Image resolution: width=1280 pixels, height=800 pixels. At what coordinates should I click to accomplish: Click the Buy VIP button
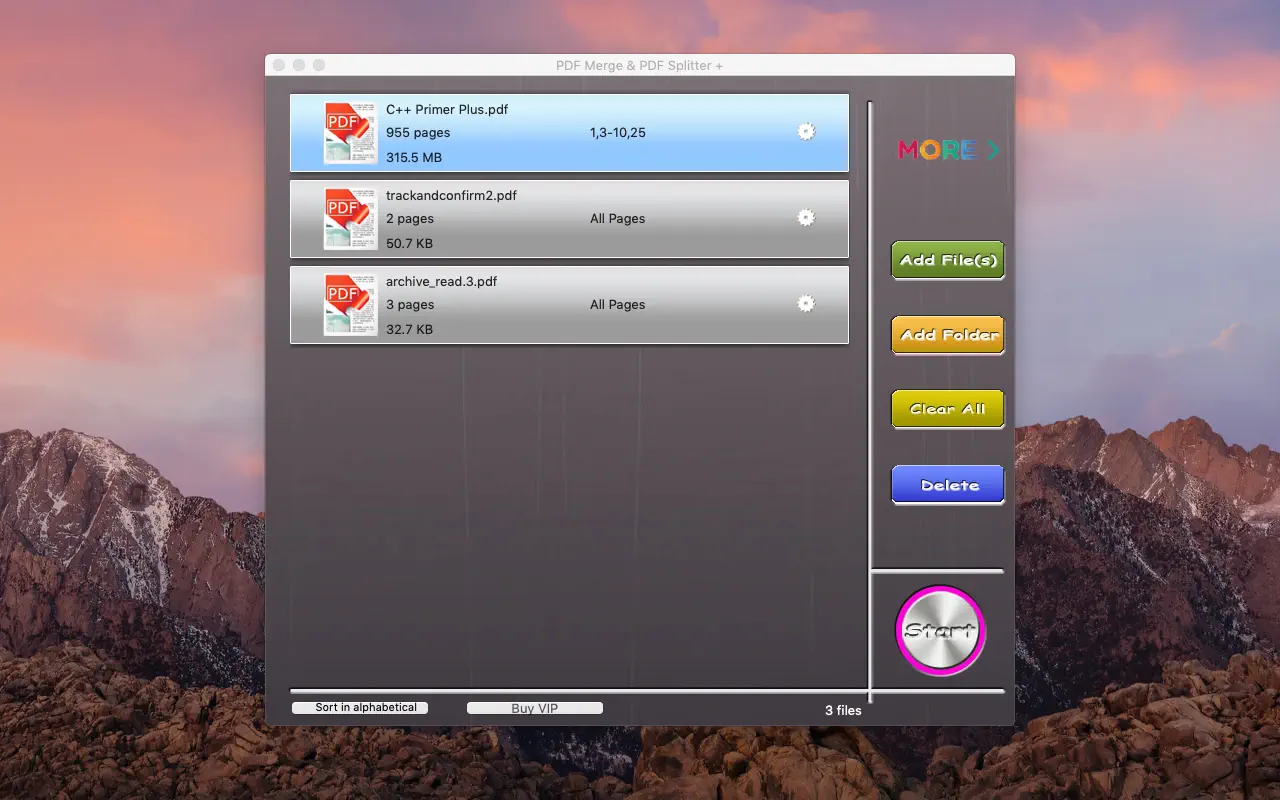coord(535,708)
